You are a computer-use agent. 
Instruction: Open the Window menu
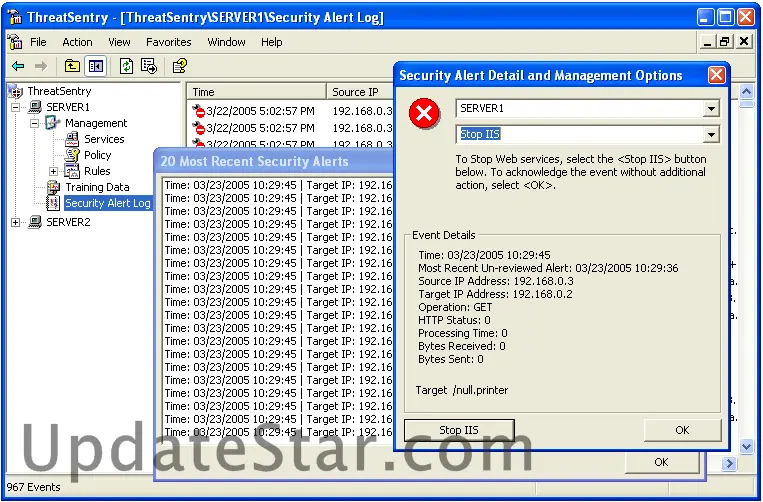click(226, 42)
